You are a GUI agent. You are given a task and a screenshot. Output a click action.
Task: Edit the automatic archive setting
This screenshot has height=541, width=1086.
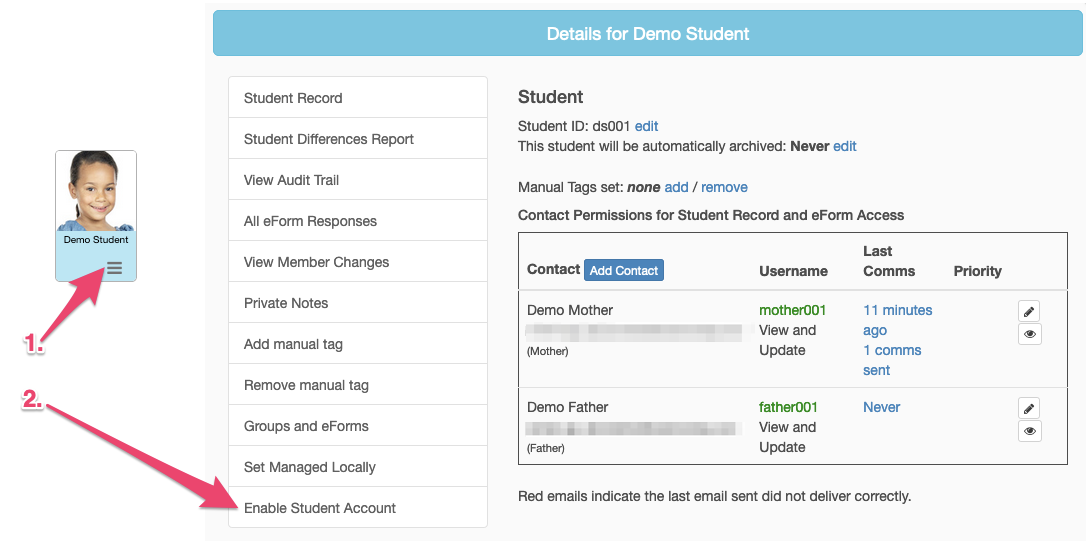pos(845,146)
